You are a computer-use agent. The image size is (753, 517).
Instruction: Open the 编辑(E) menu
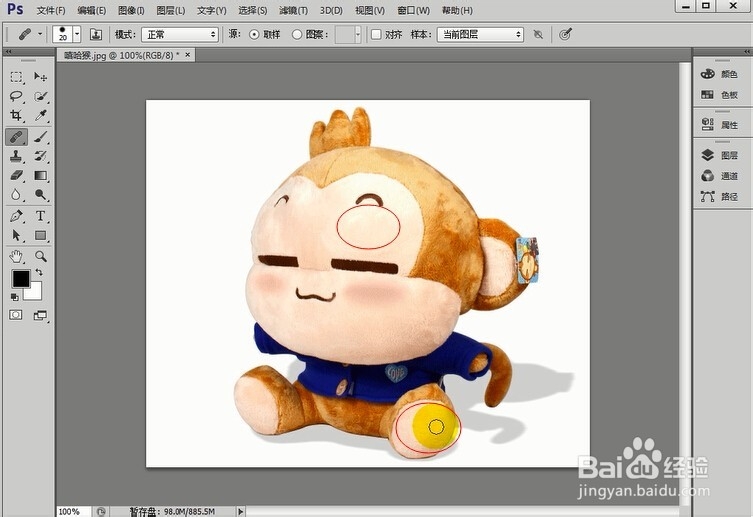point(91,10)
